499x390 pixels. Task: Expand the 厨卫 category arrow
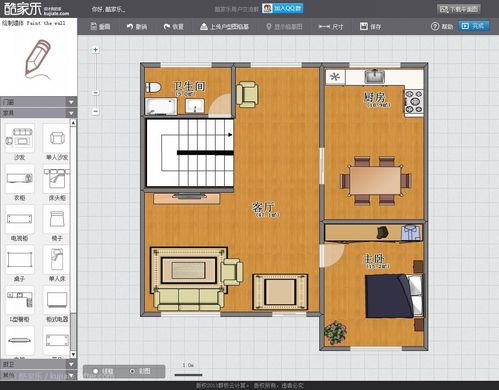pyautogui.click(x=71, y=364)
